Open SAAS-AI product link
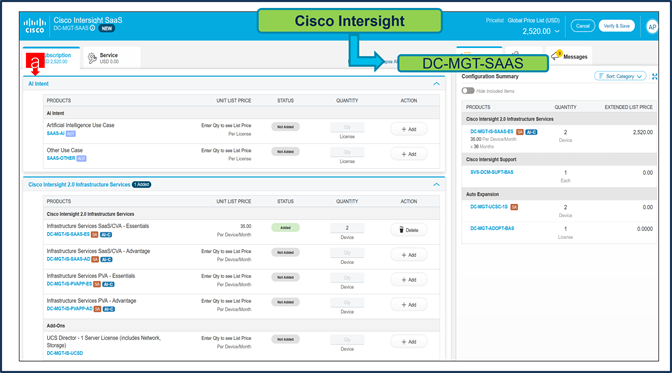 coord(55,134)
